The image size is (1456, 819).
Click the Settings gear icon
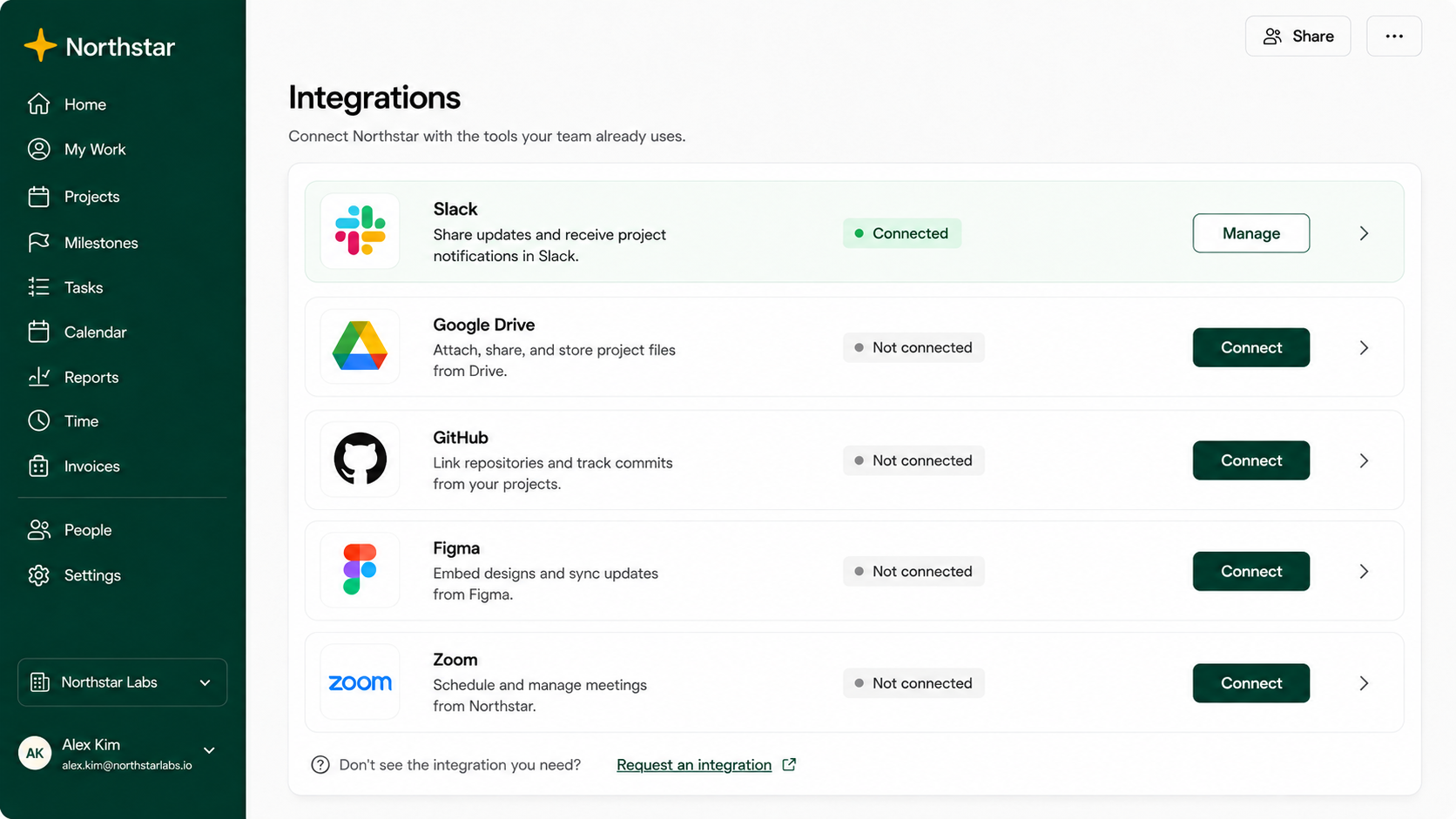point(38,574)
